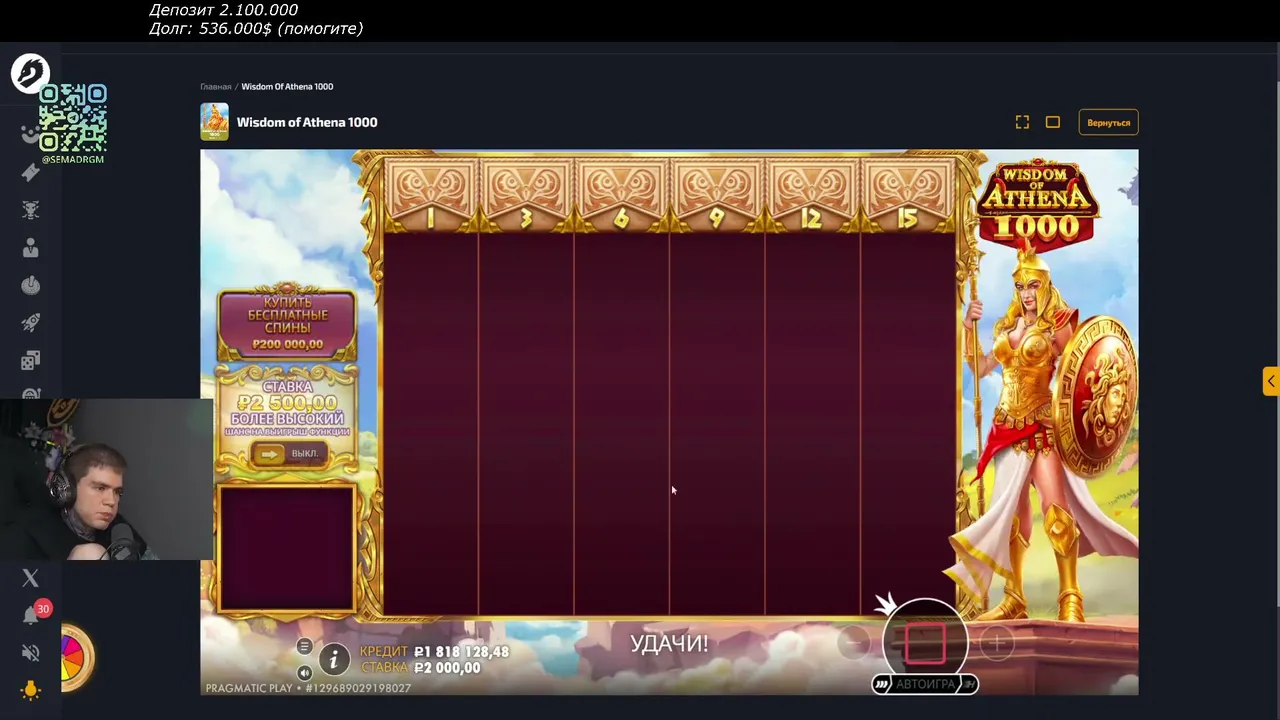
Task: Enter fullscreen mode for the game
Action: pos(1022,122)
